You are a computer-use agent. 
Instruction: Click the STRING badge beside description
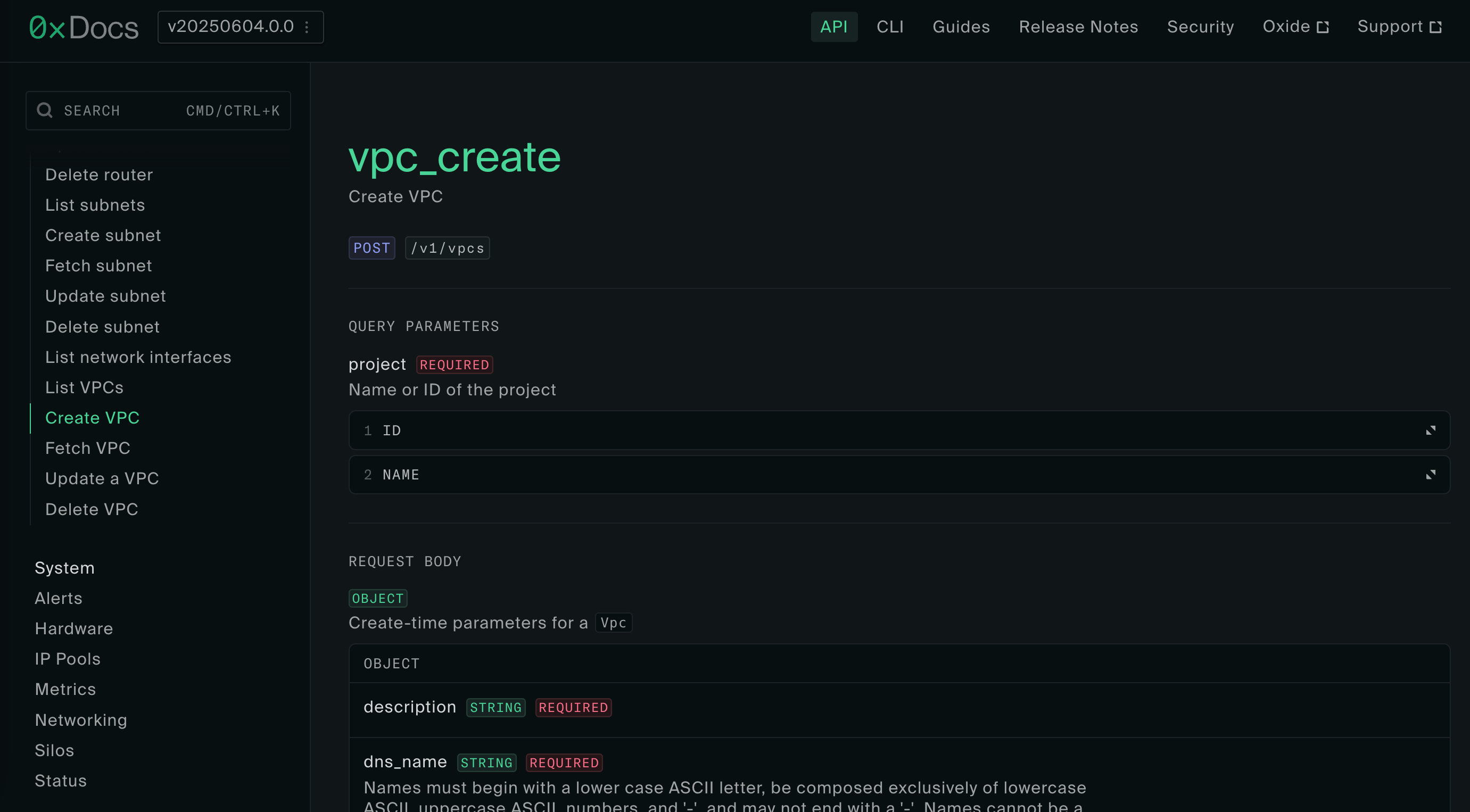coord(496,708)
